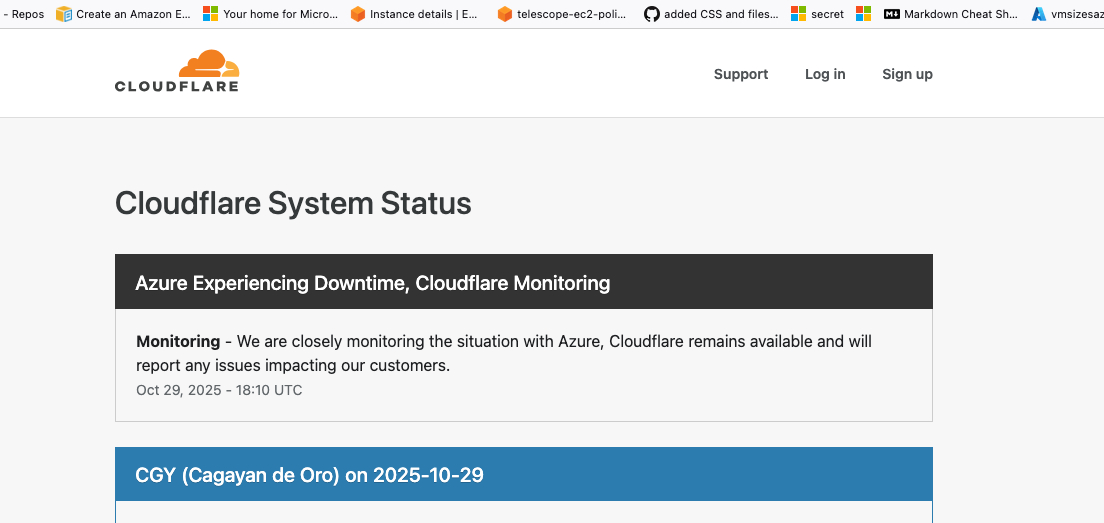Viewport: 1104px width, 523px height.
Task: Open the '- Repos' bookmark
Action: point(24,14)
